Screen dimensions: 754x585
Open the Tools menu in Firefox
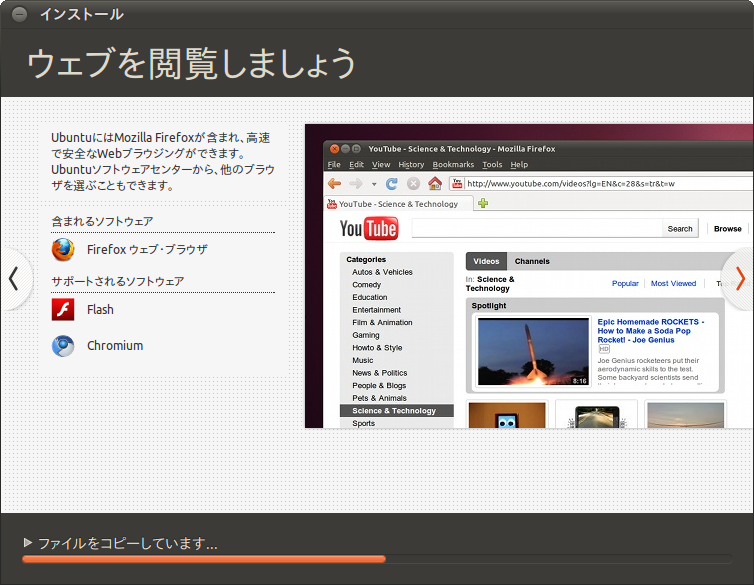pos(492,164)
